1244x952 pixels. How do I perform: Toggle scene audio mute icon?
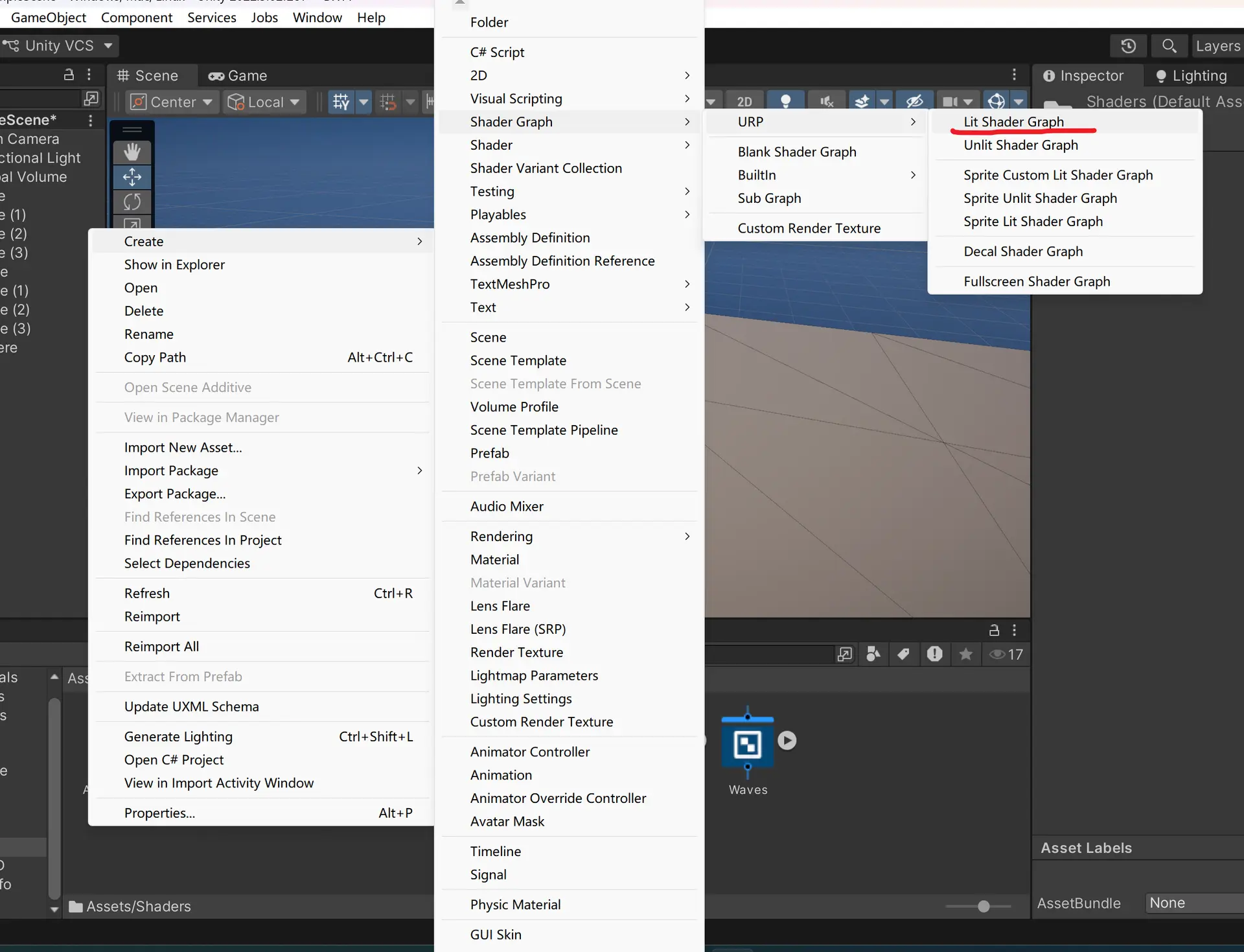826,102
